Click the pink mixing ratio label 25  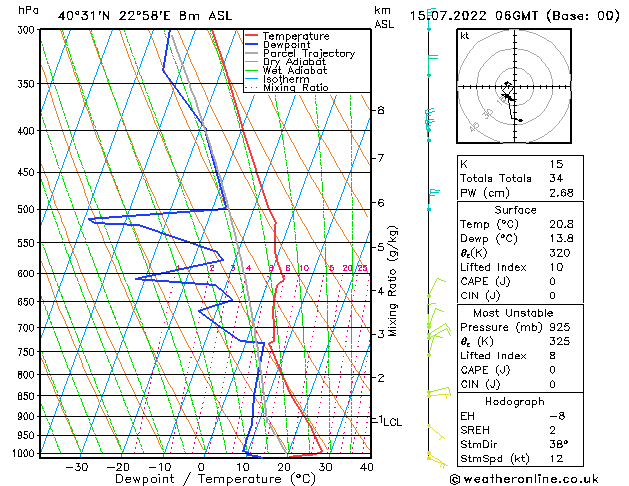[363, 268]
